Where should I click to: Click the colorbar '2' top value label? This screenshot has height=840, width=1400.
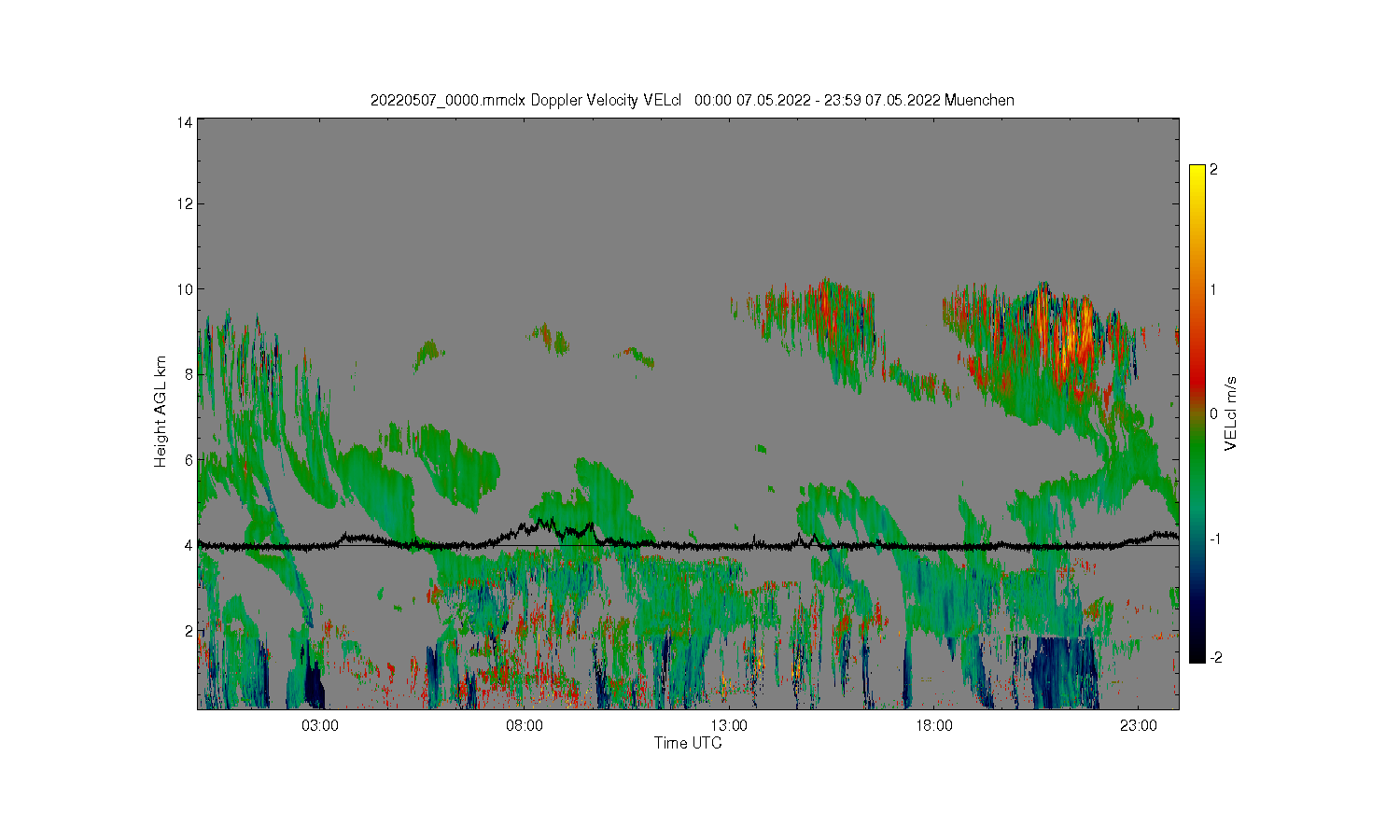tap(1213, 170)
